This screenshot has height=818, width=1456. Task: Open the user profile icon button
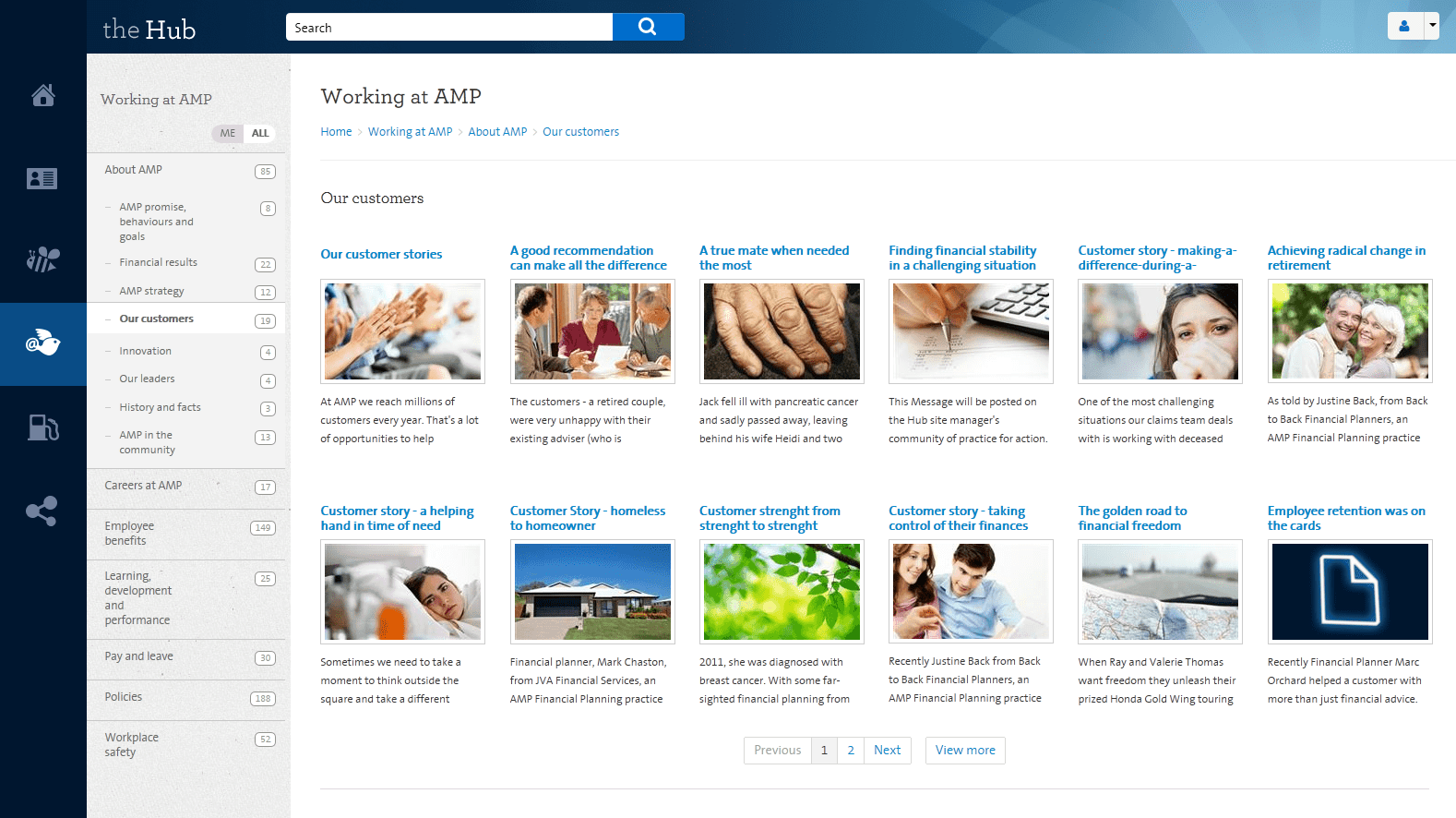coord(1404,26)
